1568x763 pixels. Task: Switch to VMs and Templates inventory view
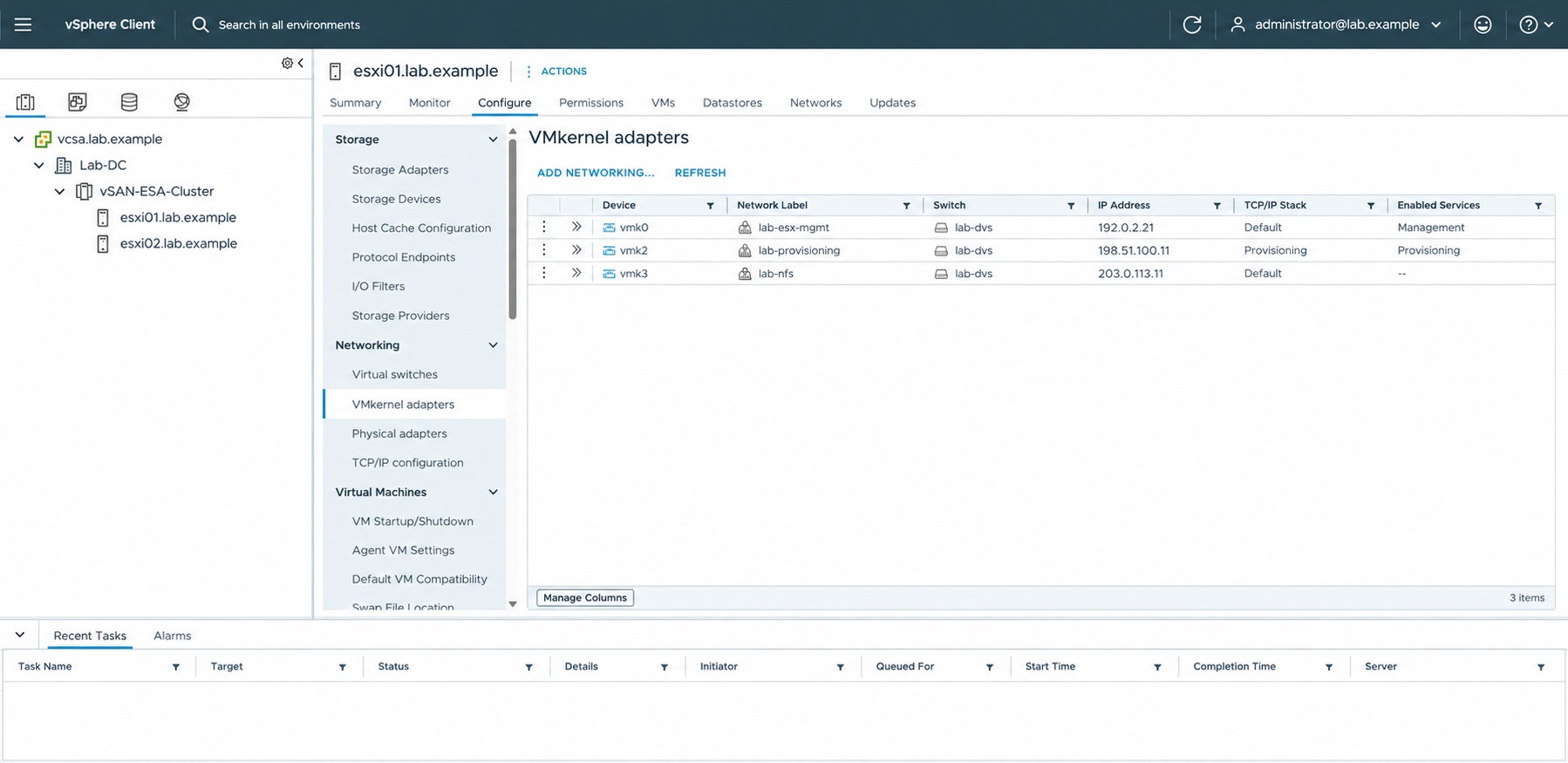[78, 102]
